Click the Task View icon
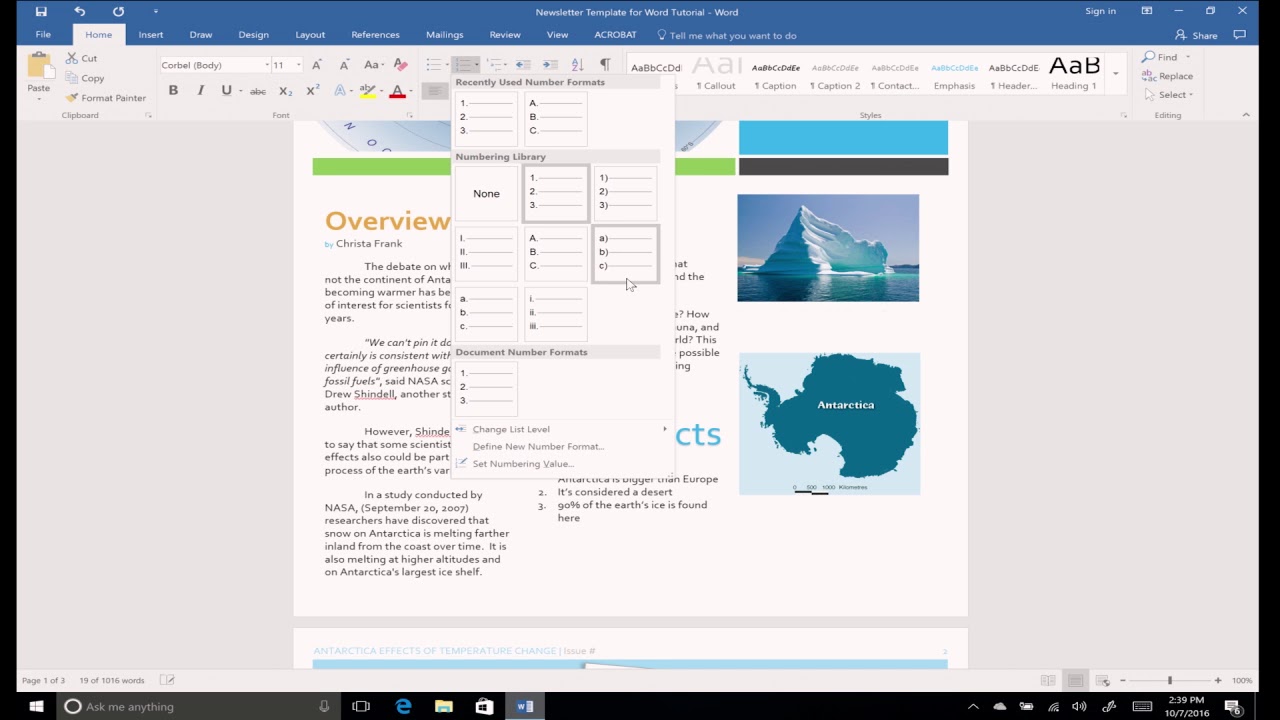 361,706
